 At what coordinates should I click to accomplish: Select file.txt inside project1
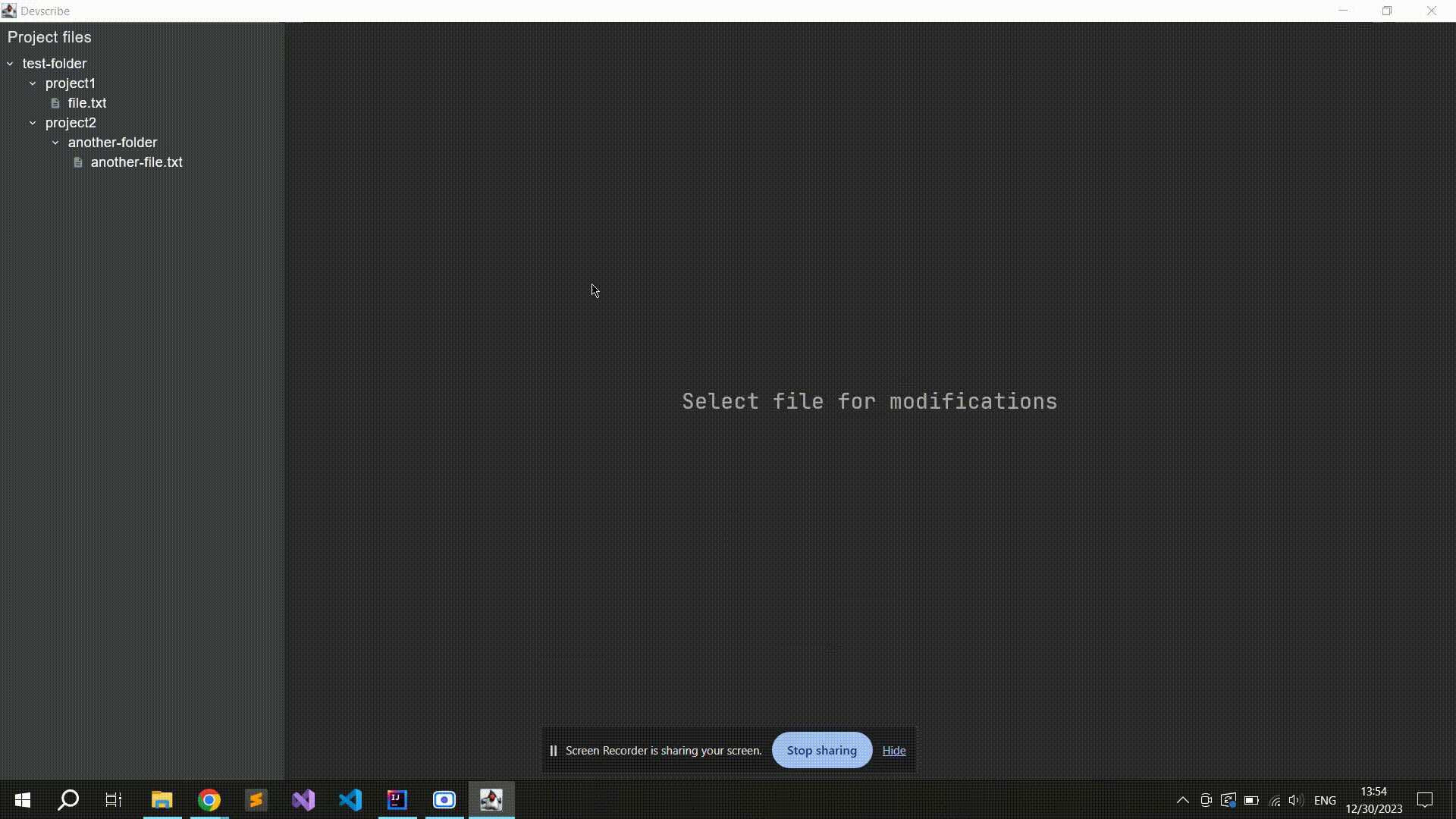click(x=87, y=103)
